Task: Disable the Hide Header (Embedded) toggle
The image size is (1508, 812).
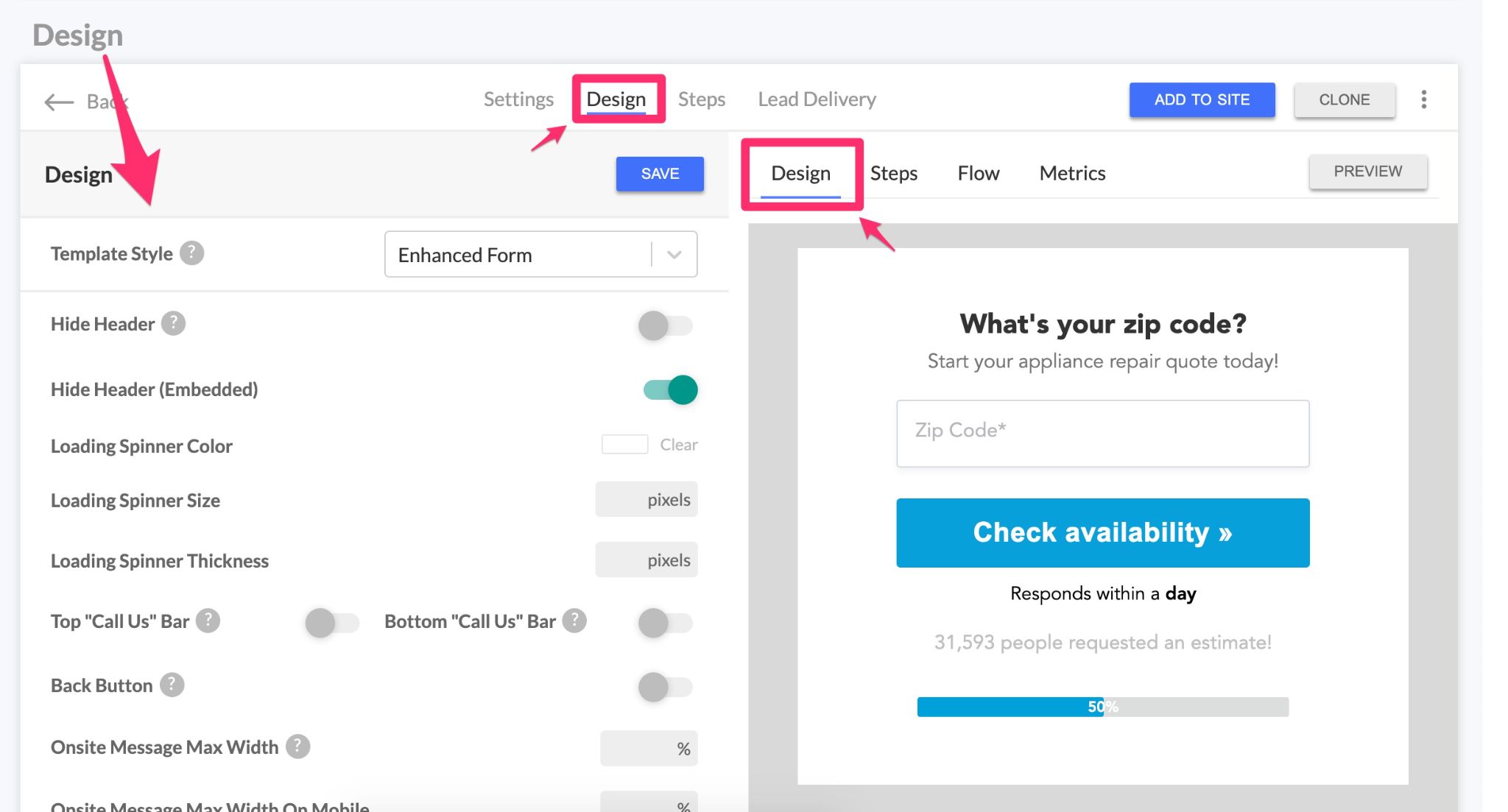Action: click(670, 389)
